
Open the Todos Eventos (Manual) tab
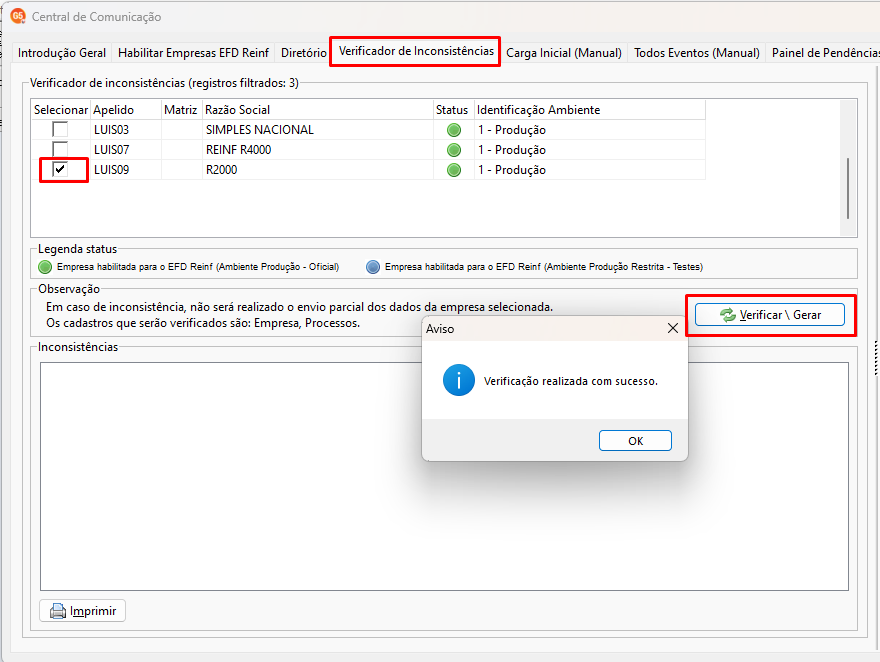(696, 53)
